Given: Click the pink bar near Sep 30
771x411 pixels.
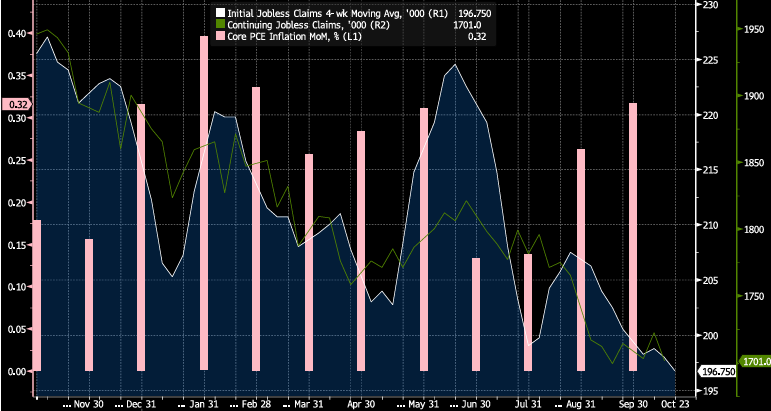Looking at the screenshot, I should tap(633, 237).
